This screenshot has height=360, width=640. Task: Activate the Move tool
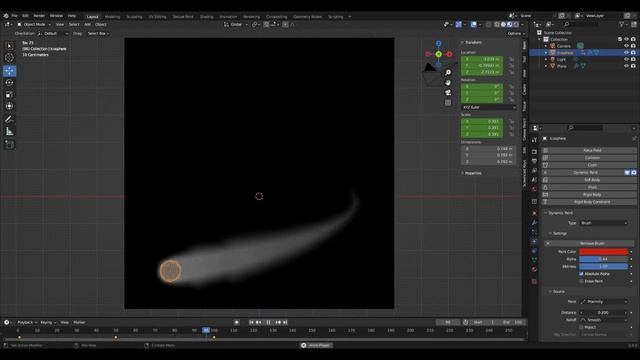coord(9,71)
